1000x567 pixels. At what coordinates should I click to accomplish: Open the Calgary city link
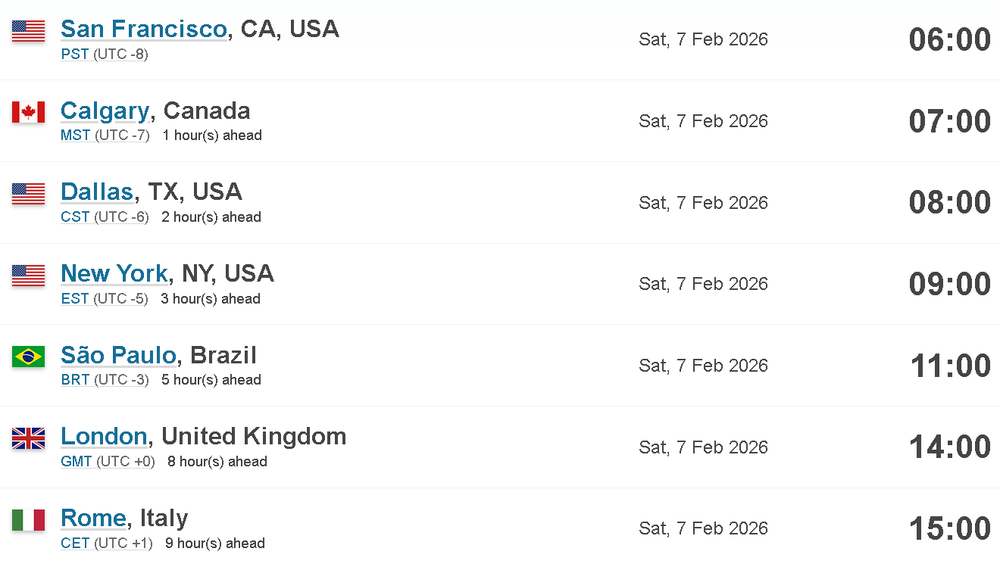(x=105, y=111)
